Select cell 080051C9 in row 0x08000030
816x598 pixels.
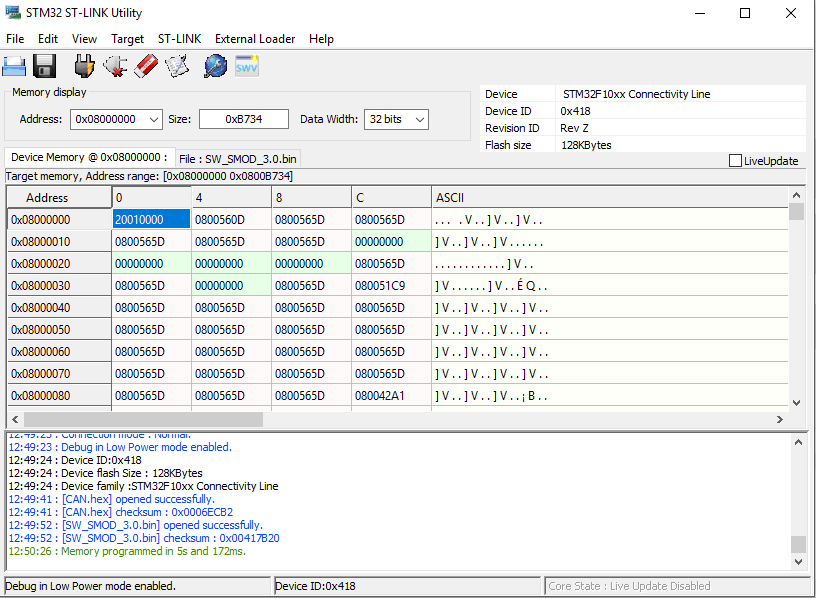(391, 286)
